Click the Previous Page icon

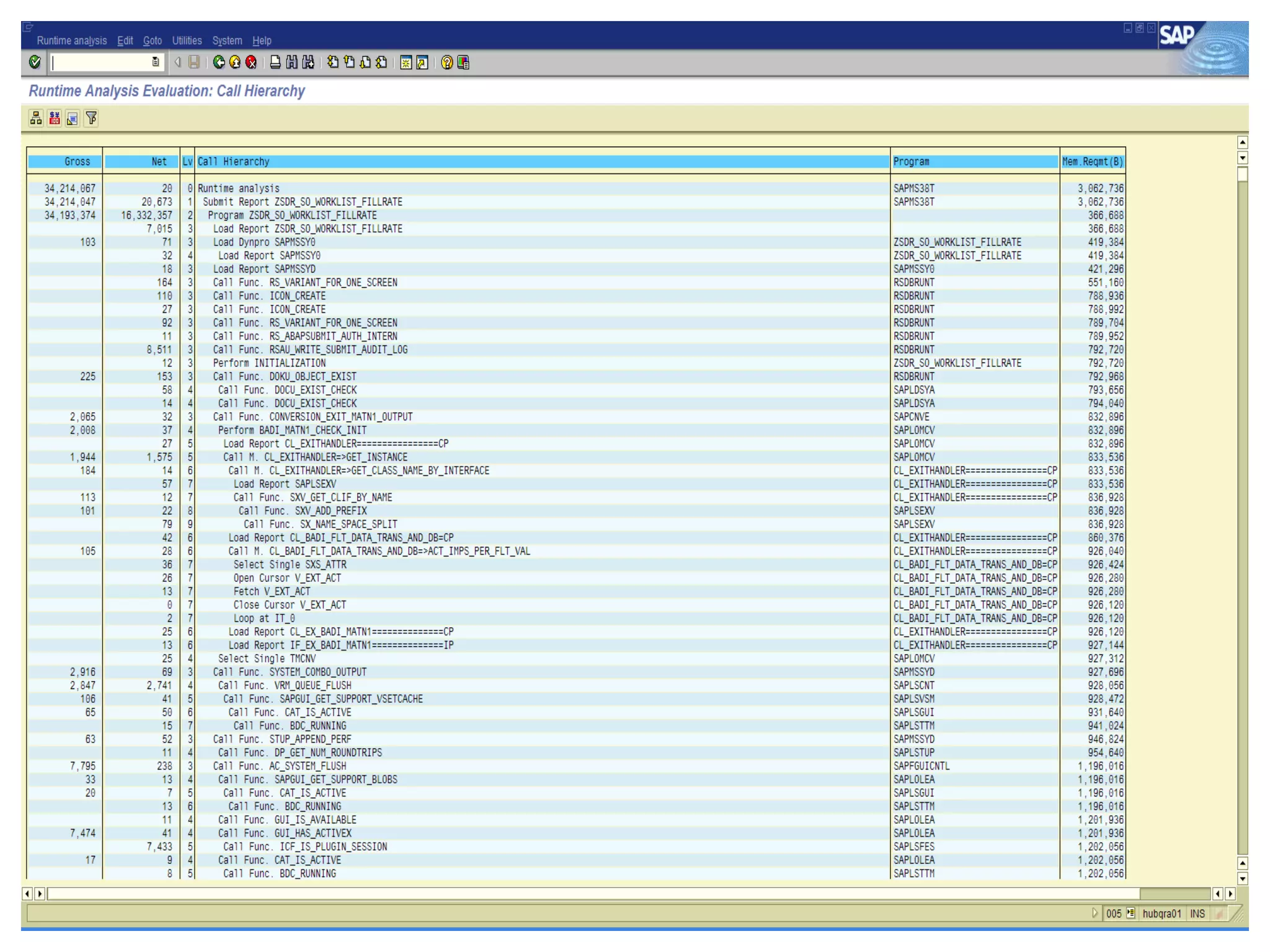point(349,62)
